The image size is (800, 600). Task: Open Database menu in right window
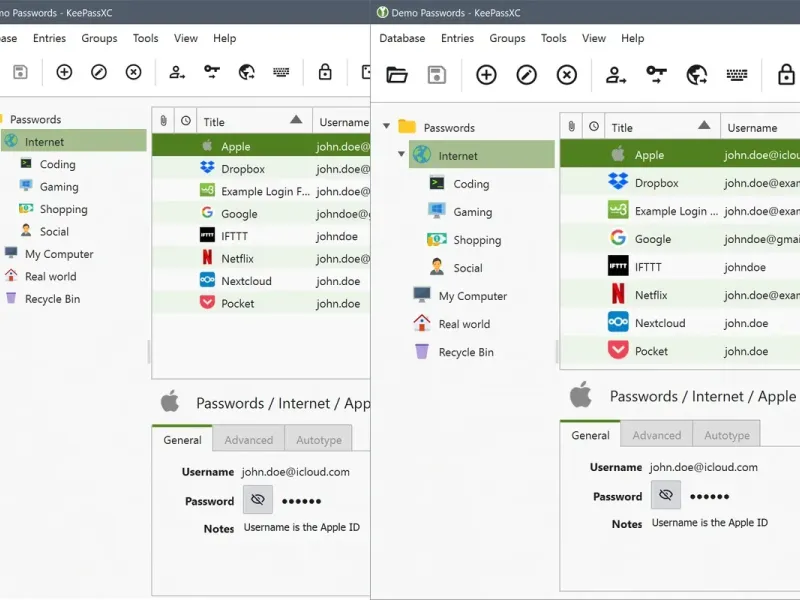click(402, 38)
